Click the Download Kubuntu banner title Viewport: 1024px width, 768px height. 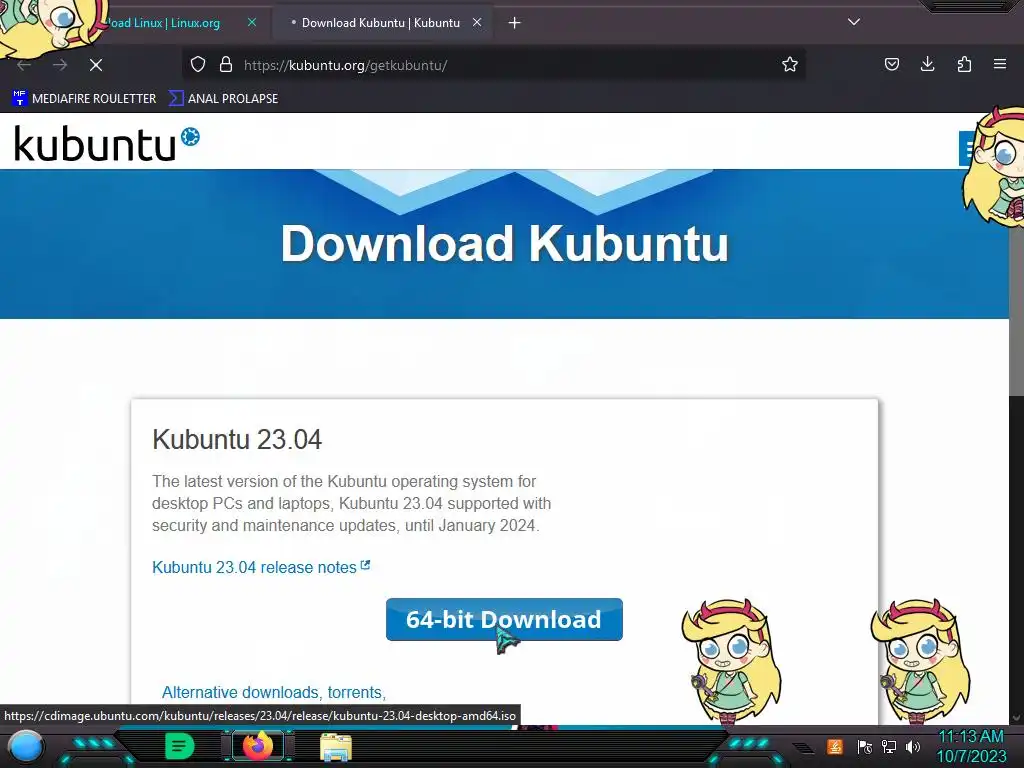[x=505, y=244]
